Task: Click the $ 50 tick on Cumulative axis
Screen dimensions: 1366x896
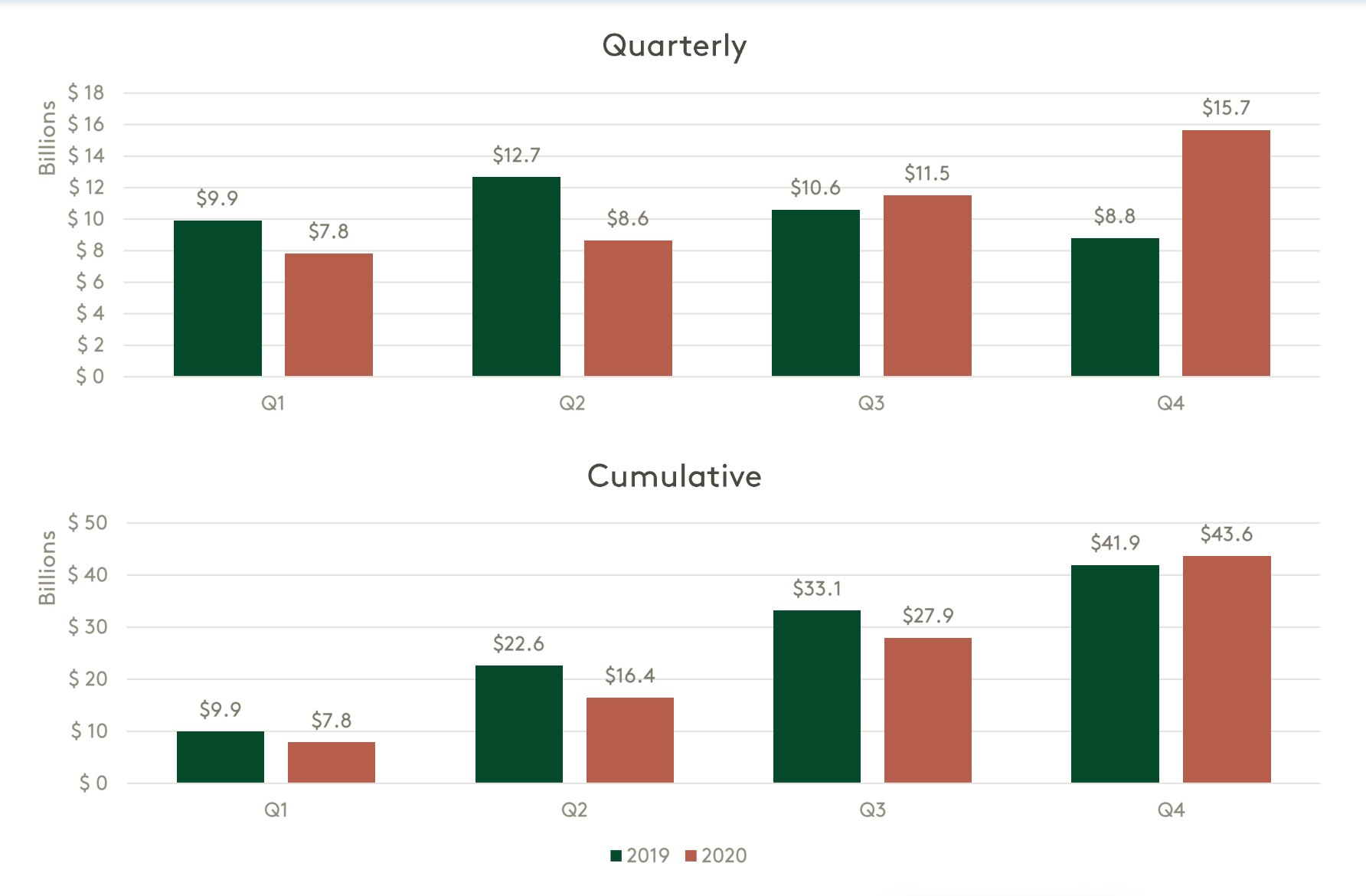Action: pyautogui.click(x=87, y=523)
